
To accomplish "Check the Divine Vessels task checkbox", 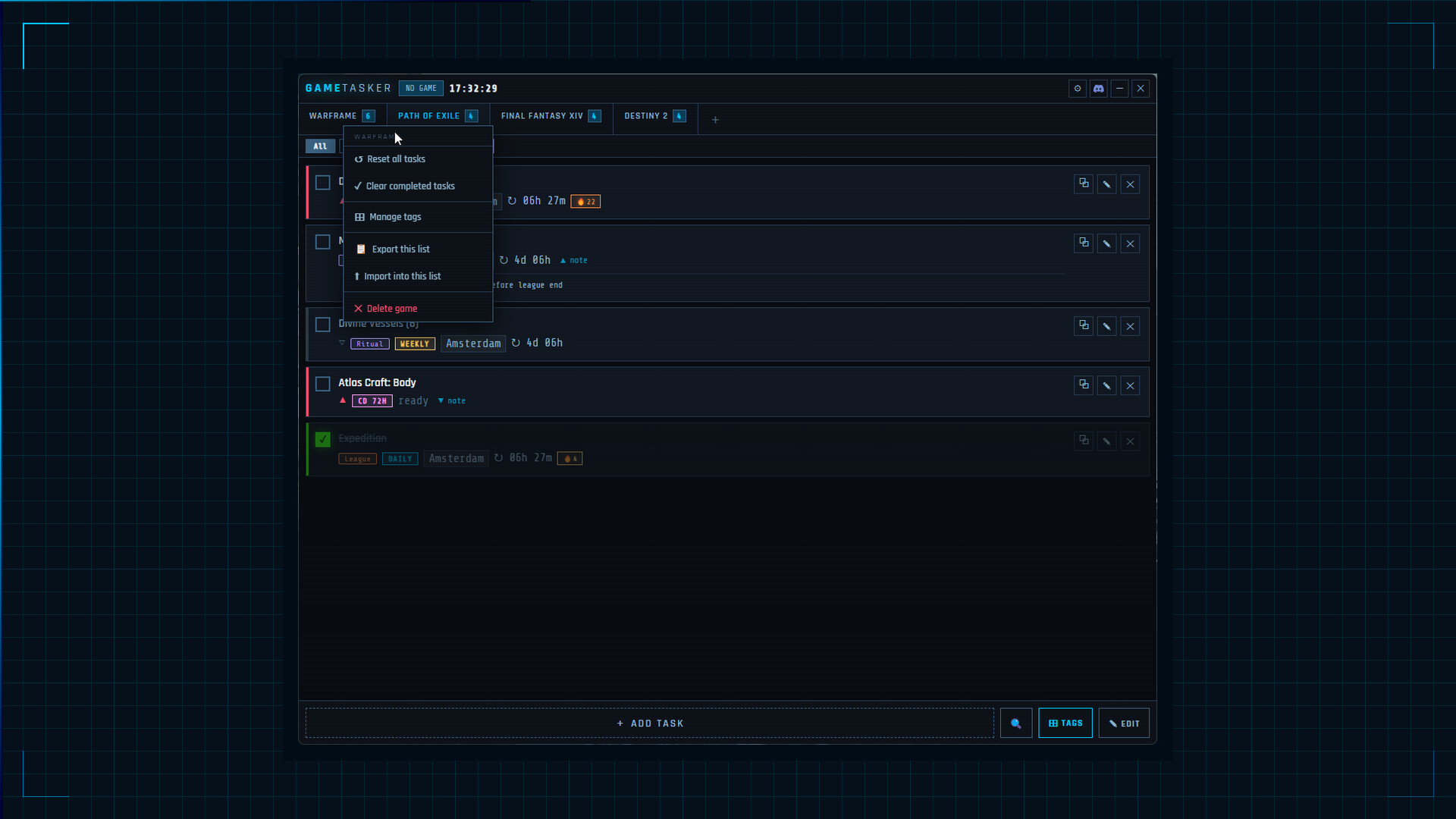I will pos(322,325).
